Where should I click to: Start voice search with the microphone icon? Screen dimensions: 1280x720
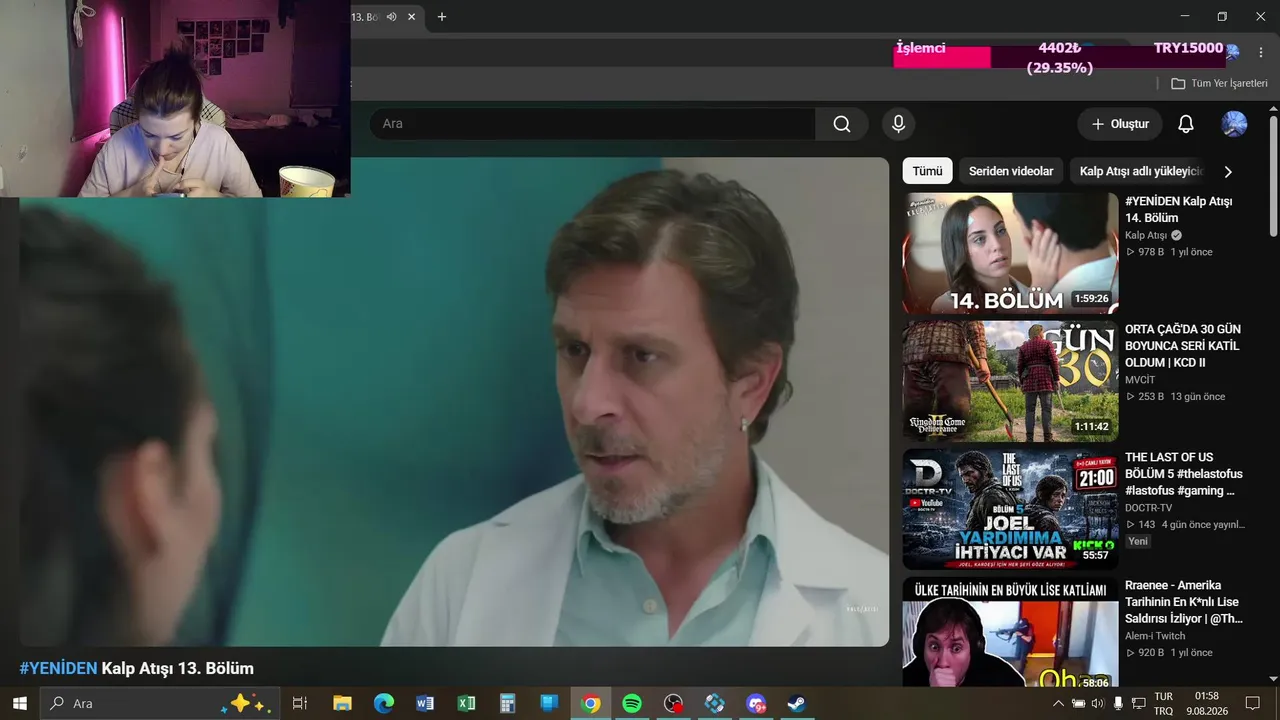point(898,124)
